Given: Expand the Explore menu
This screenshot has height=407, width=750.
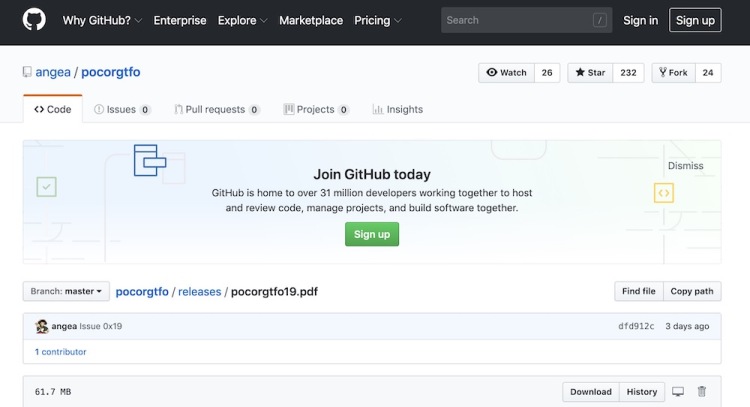Looking at the screenshot, I should 242,20.
